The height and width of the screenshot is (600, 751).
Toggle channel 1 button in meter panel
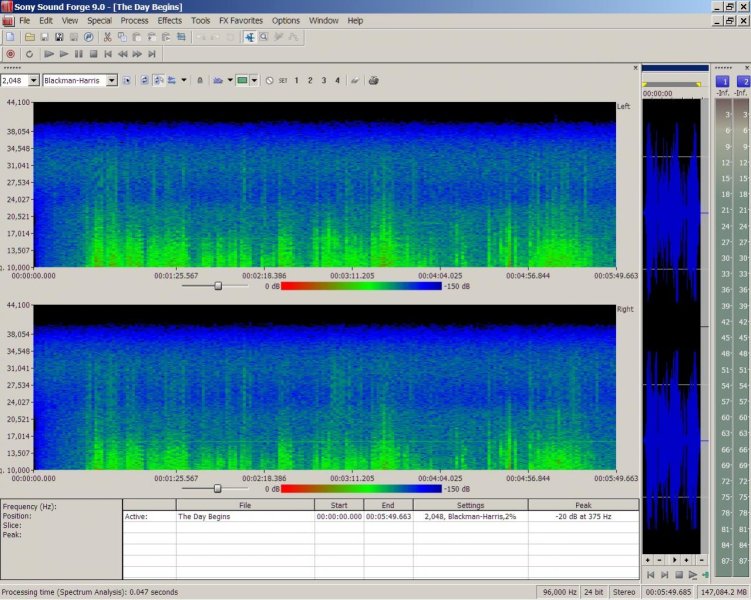(x=722, y=81)
